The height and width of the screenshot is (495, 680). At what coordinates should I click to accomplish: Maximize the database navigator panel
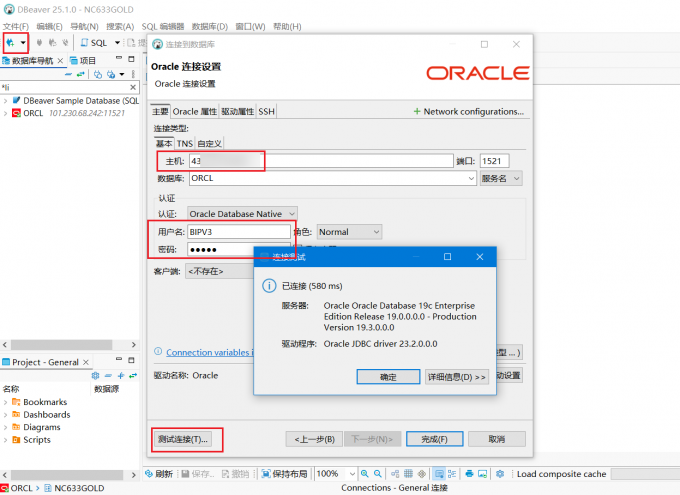point(131,59)
